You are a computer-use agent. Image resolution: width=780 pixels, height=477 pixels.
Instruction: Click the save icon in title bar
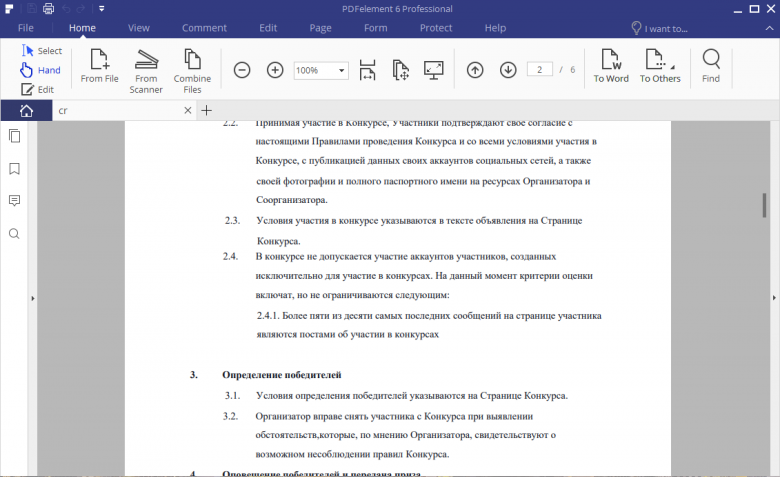(x=31, y=8)
